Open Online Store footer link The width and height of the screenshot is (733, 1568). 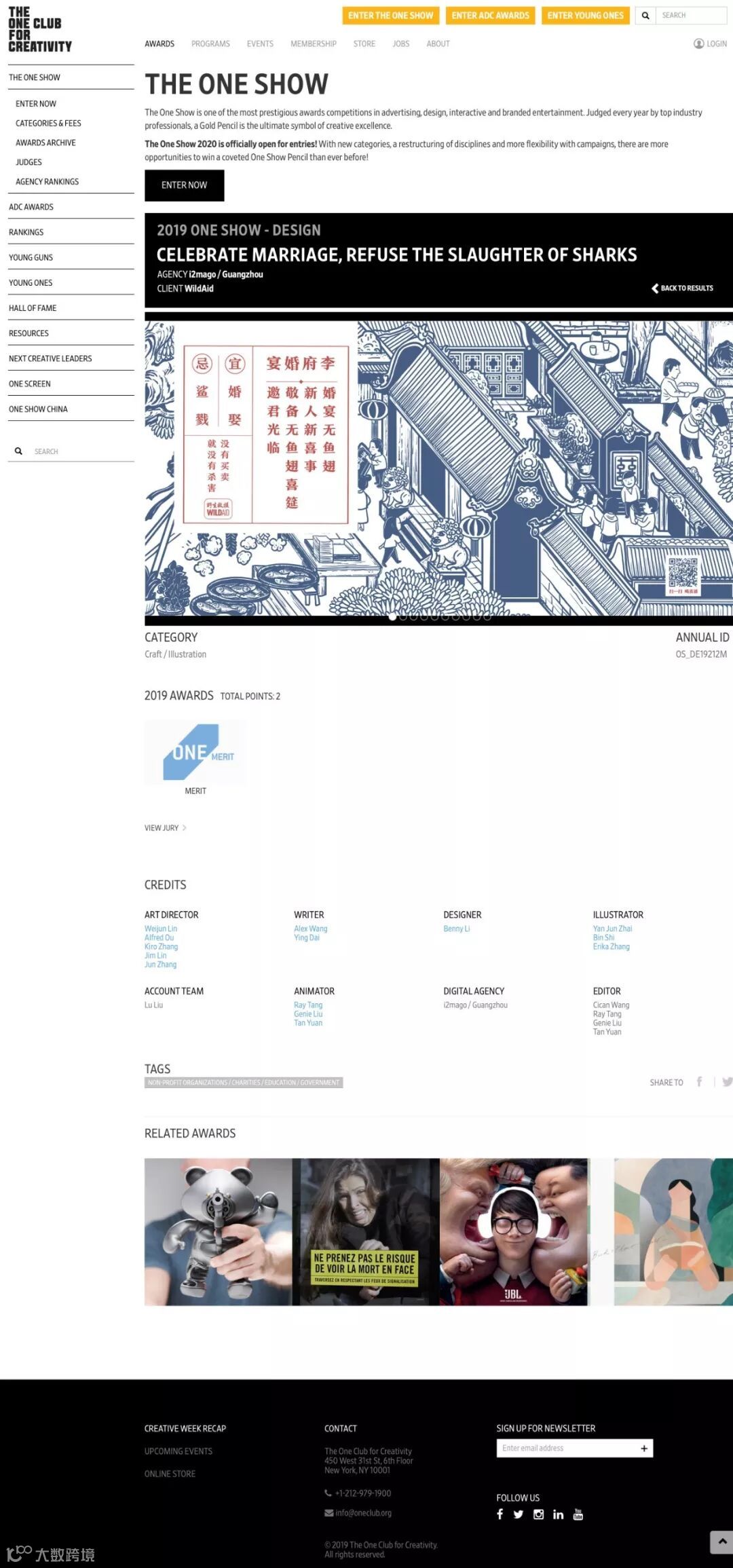point(170,1474)
